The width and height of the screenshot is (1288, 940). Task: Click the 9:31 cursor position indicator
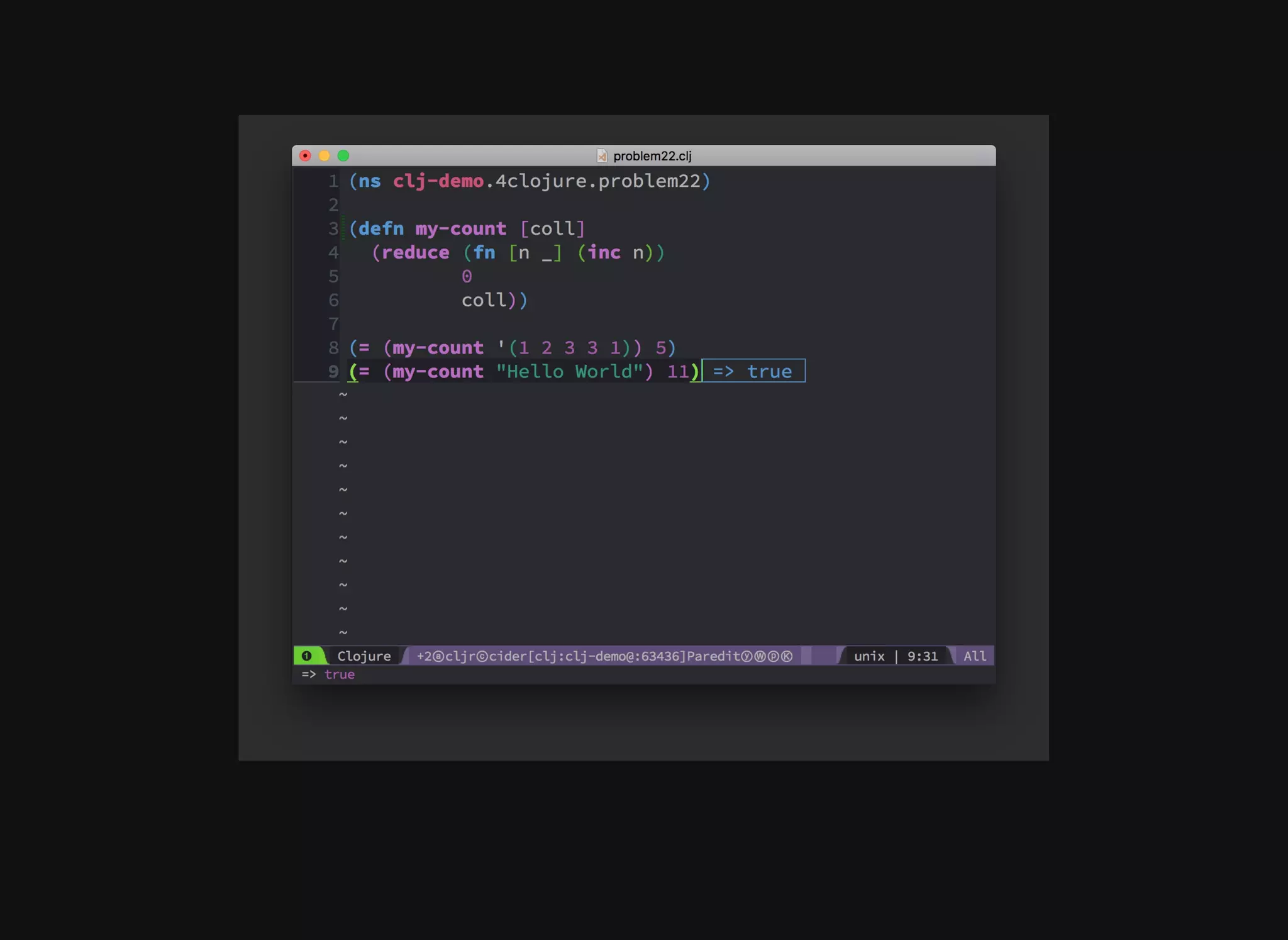click(922, 656)
